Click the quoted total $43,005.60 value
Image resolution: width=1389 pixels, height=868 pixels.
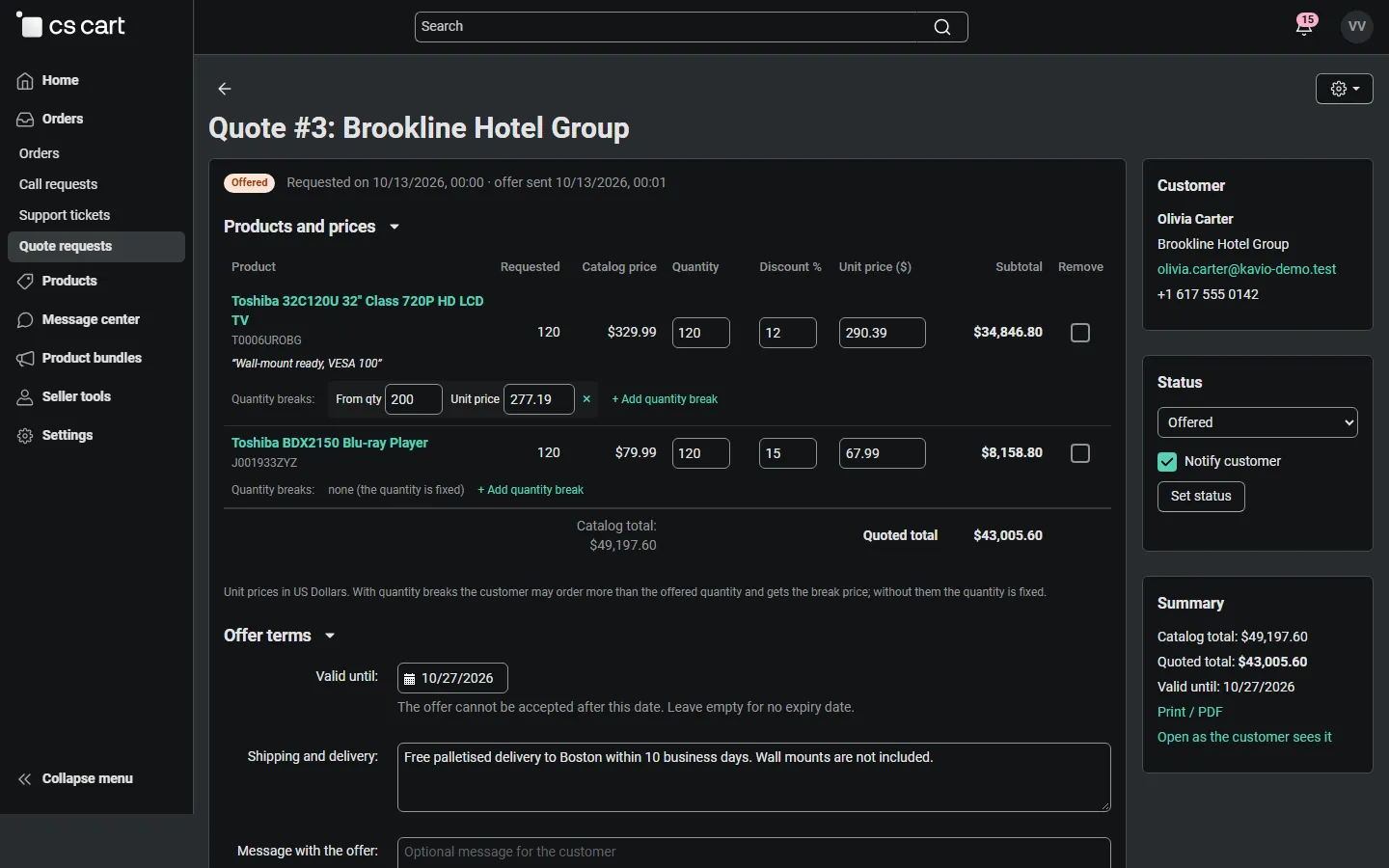coord(1008,535)
